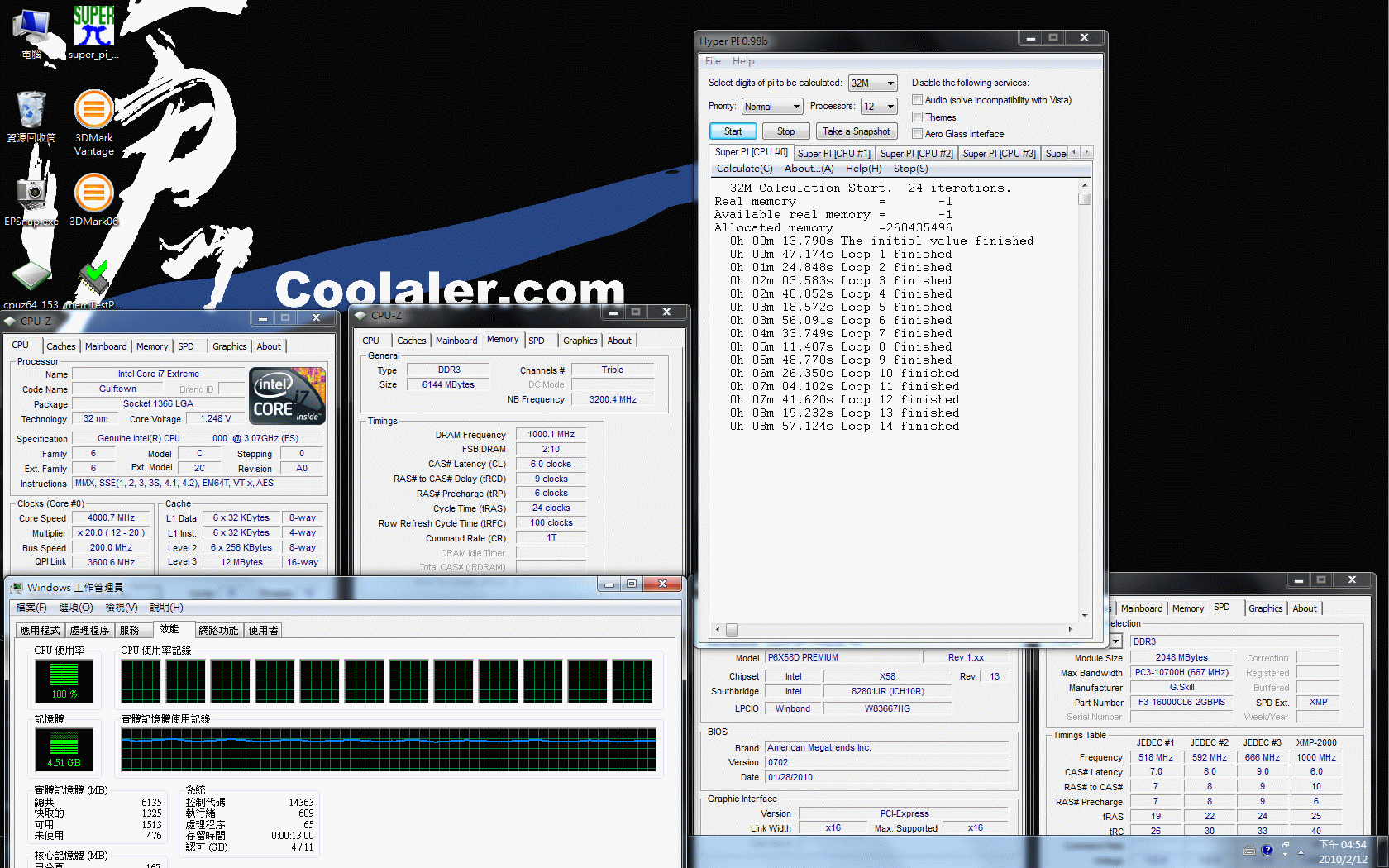This screenshot has width=1389, height=868.
Task: Click the Intel Core i7 inside logo
Action: tap(288, 396)
